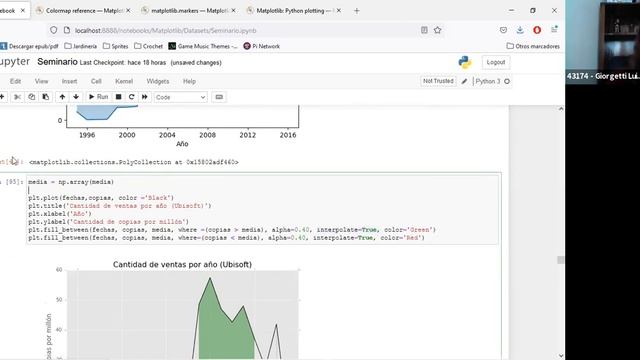Open Game Music Themes bookmark
Screen dimensions: 640x360
[203, 46]
